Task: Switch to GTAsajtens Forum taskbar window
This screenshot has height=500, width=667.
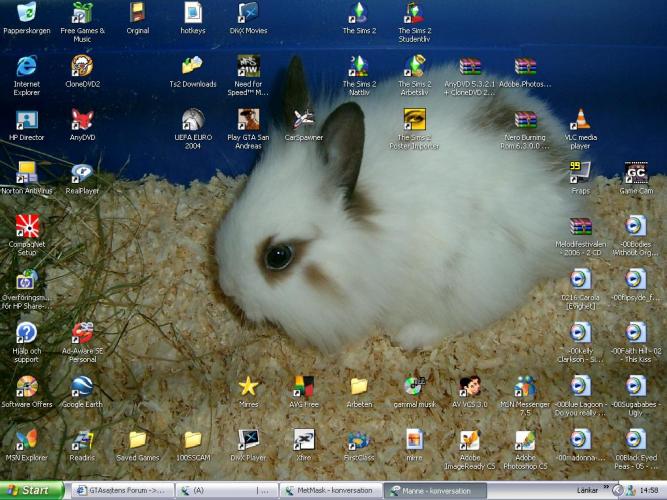Action: pyautogui.click(x=120, y=490)
